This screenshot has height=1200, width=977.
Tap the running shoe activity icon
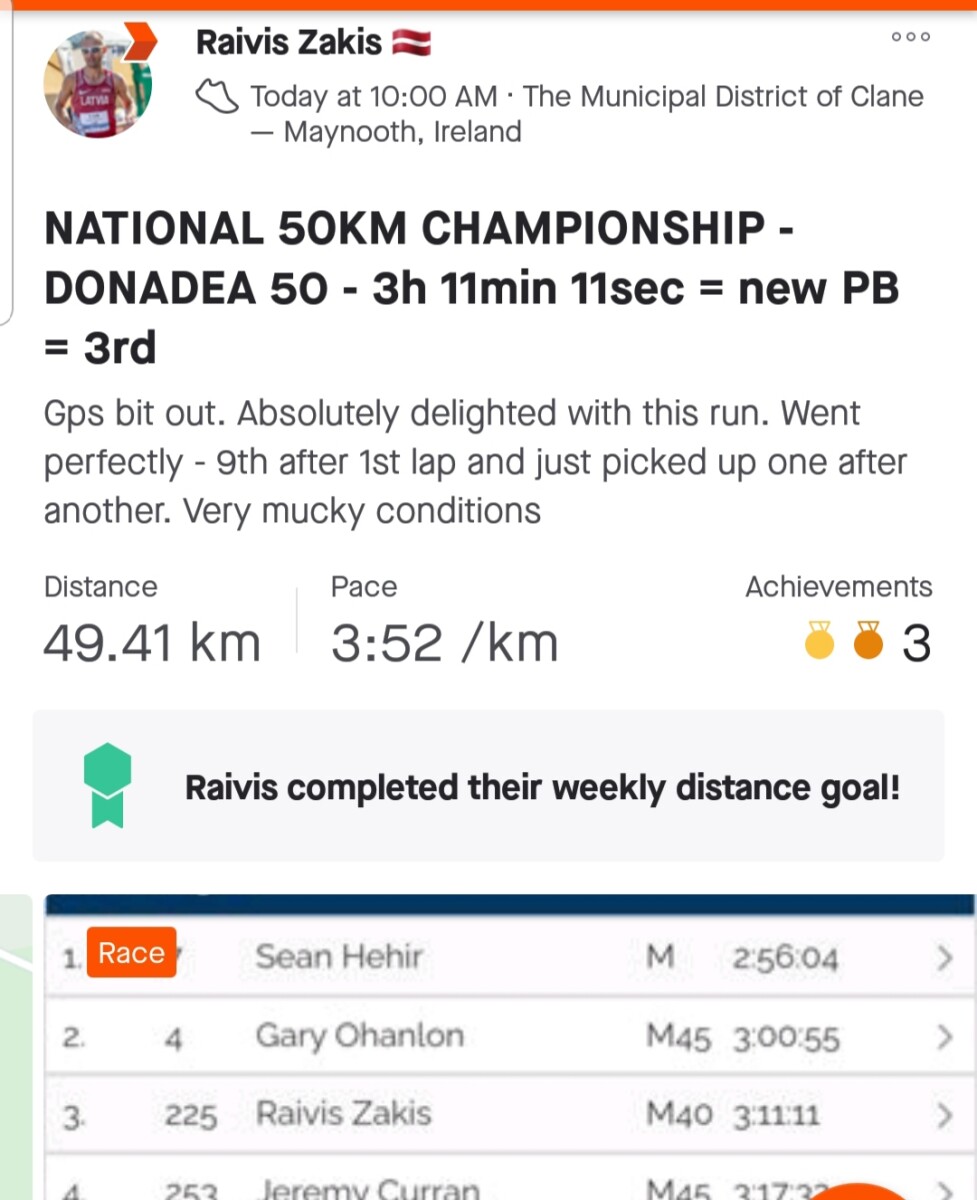click(217, 97)
